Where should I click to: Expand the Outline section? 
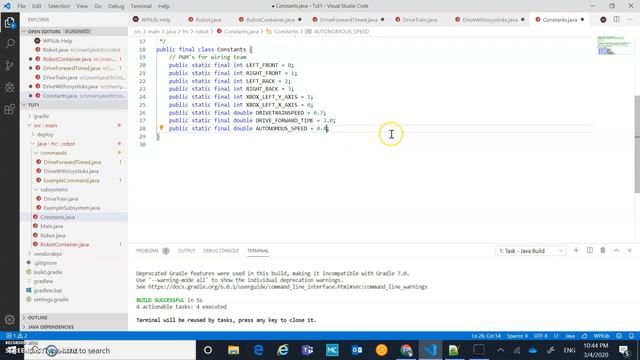click(x=74, y=318)
